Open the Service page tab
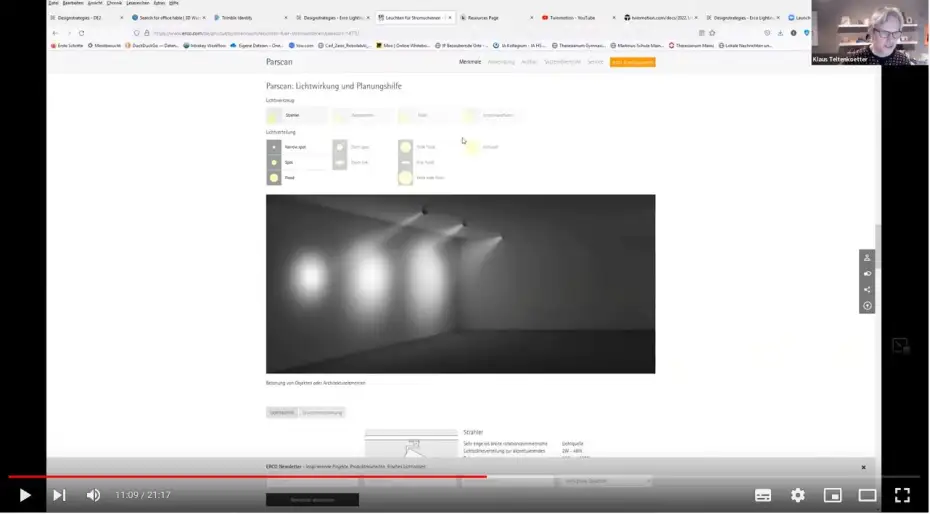 (595, 62)
